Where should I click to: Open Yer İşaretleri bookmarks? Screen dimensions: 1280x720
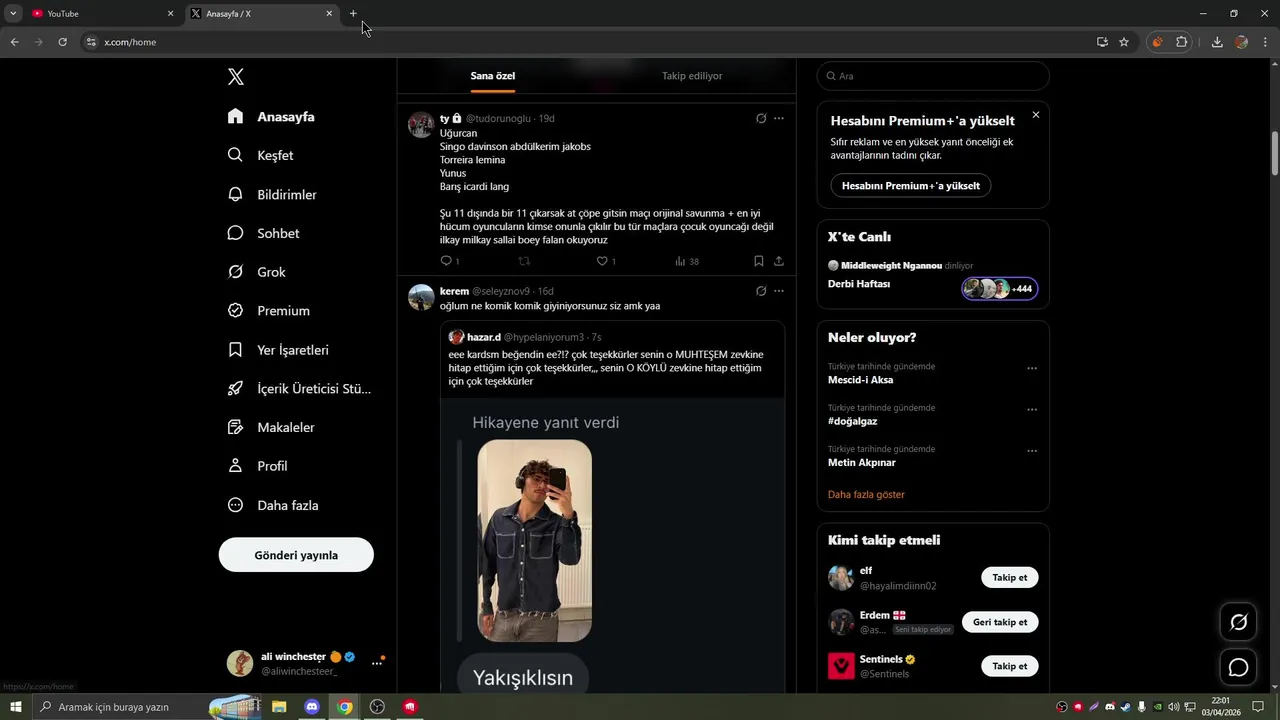click(278, 350)
